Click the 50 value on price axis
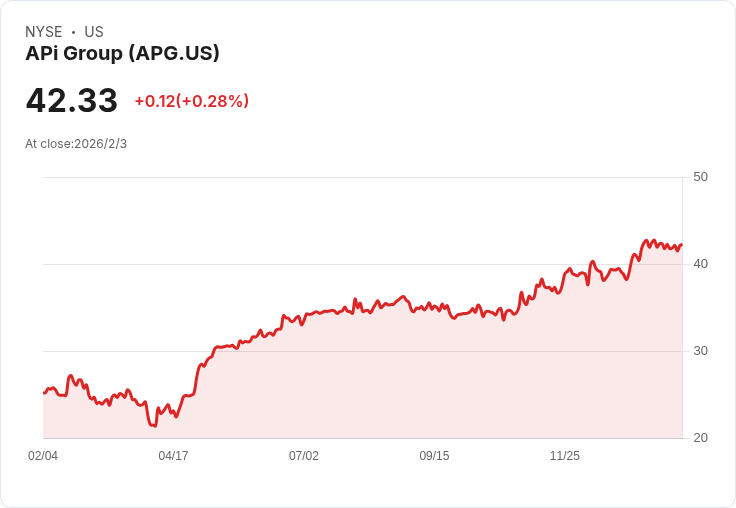This screenshot has height=508, width=736. [700, 177]
